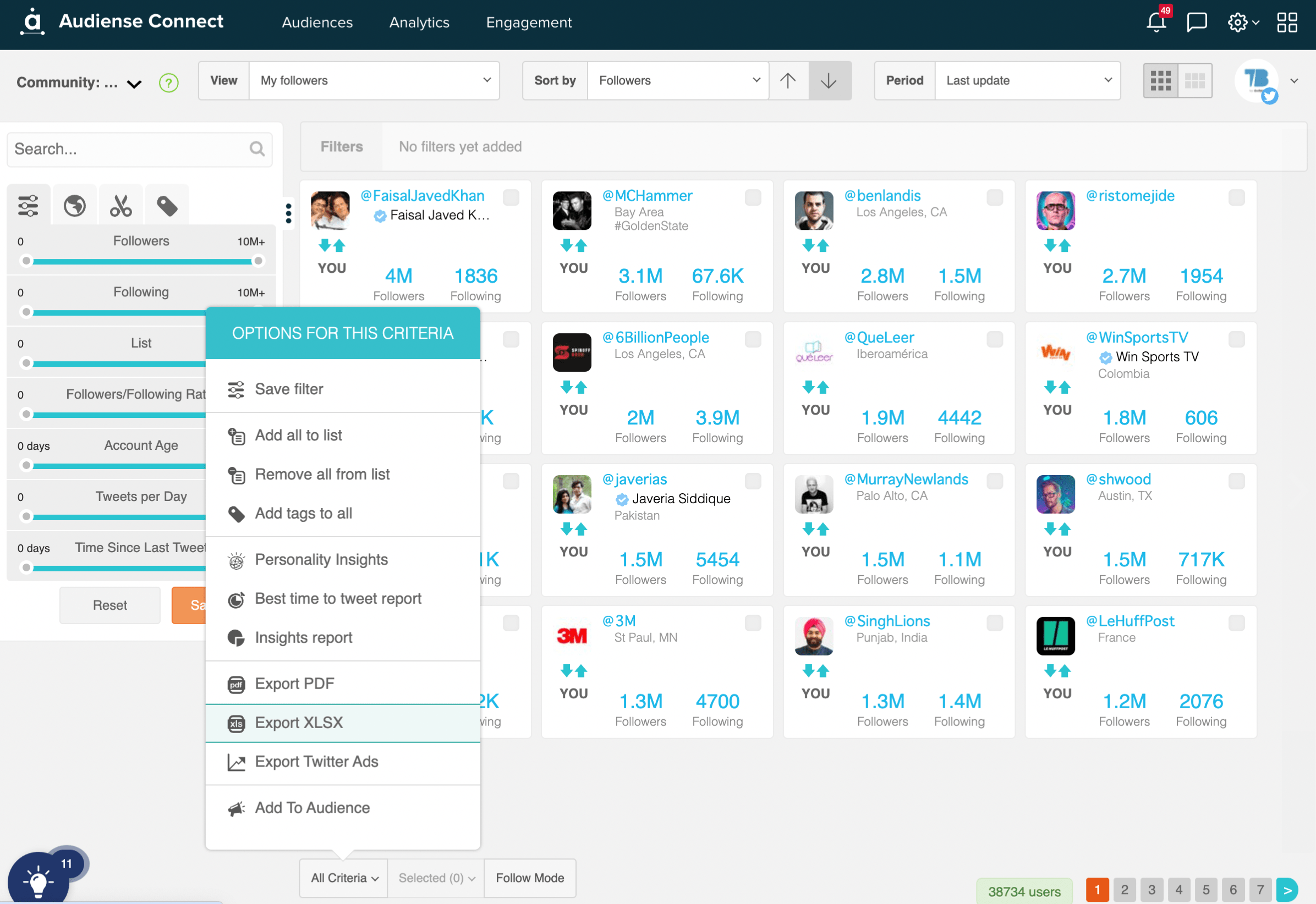Open the Sort by Followers dropdown

click(x=678, y=80)
